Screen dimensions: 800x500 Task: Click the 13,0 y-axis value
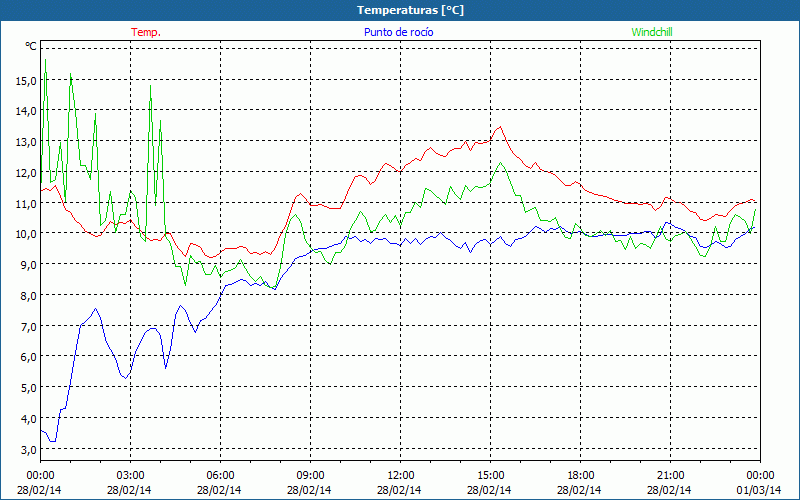click(26, 142)
